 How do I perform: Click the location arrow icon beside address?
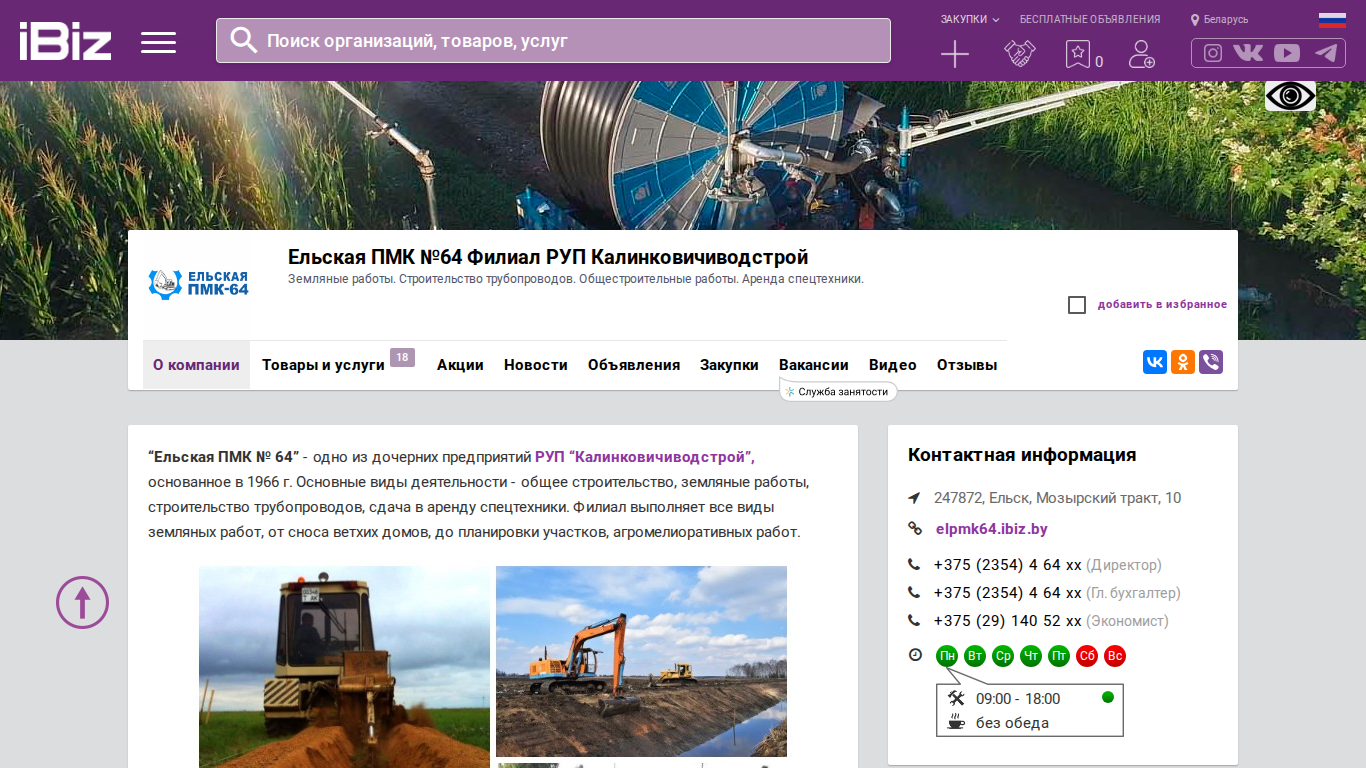914,498
